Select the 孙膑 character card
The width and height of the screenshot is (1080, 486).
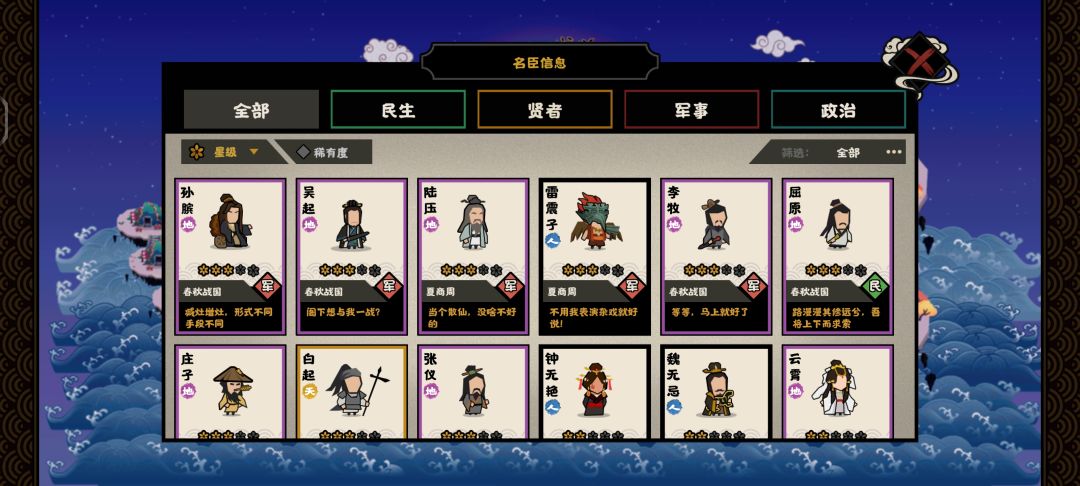(231, 257)
